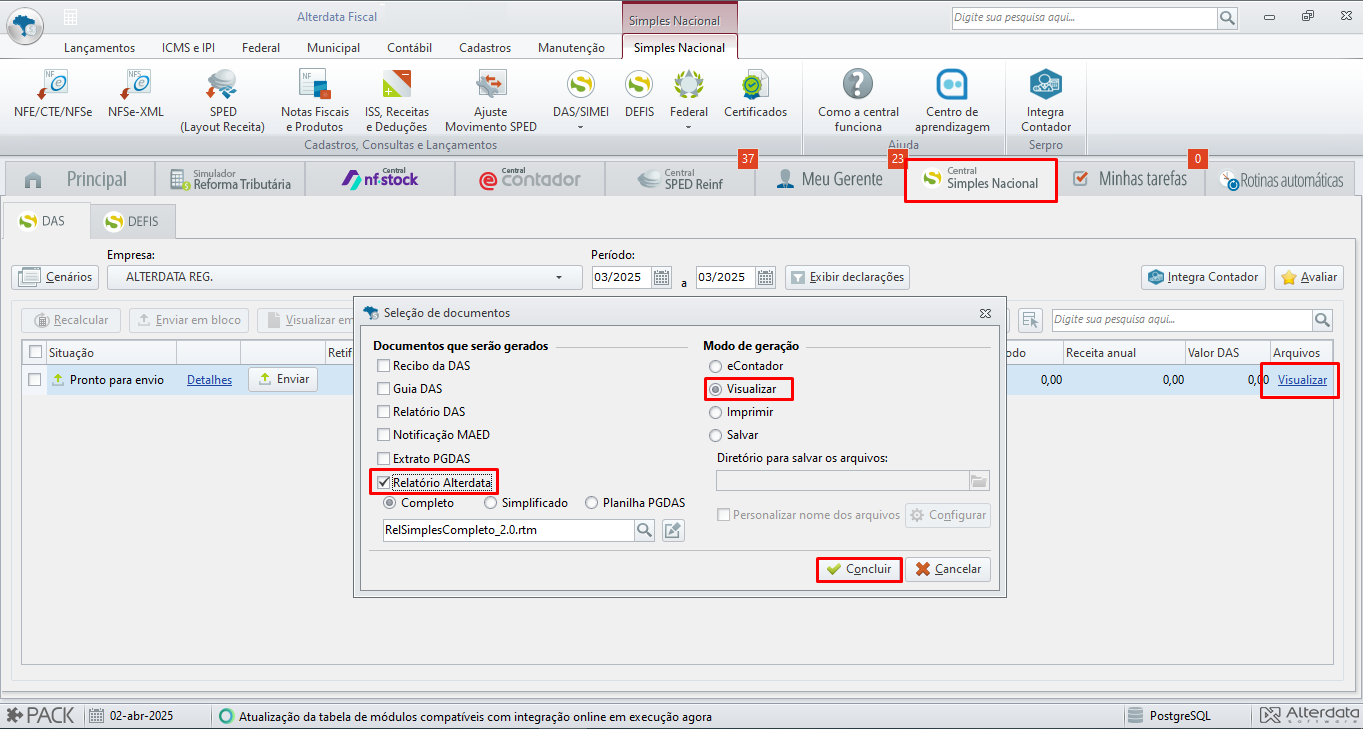Expand the Empresa dropdown showing ALTERDATA REG.
The width and height of the screenshot is (1363, 729).
coord(558,277)
